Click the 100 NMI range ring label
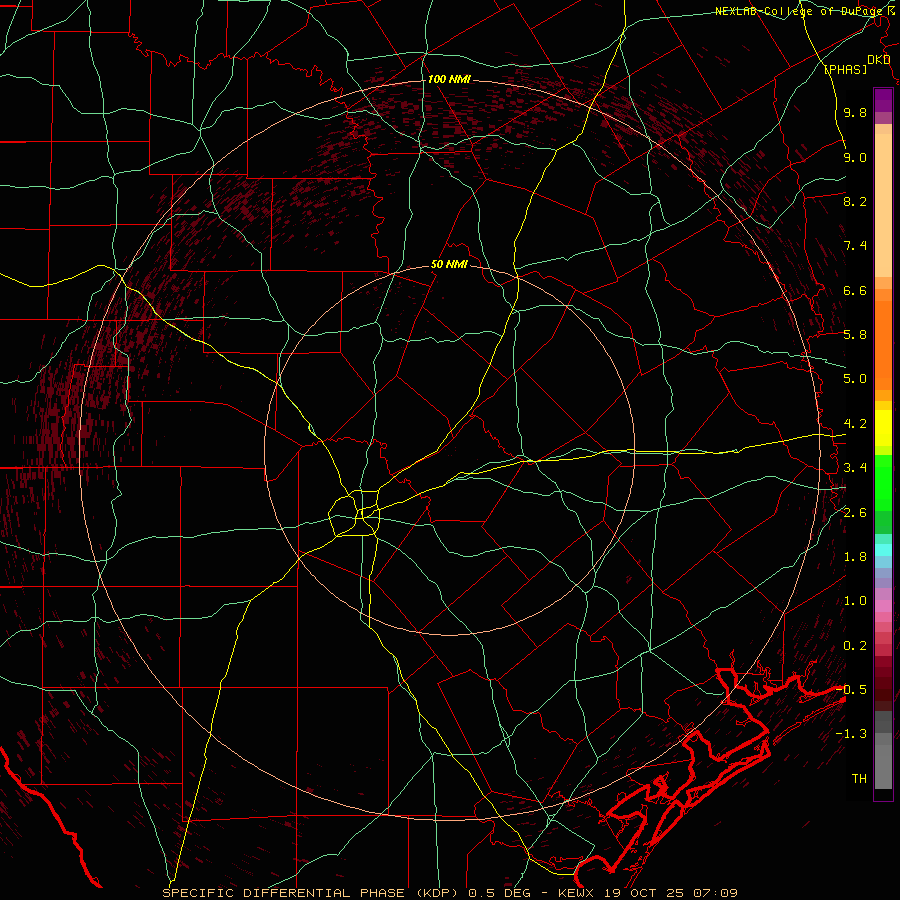The width and height of the screenshot is (900, 900). (449, 79)
